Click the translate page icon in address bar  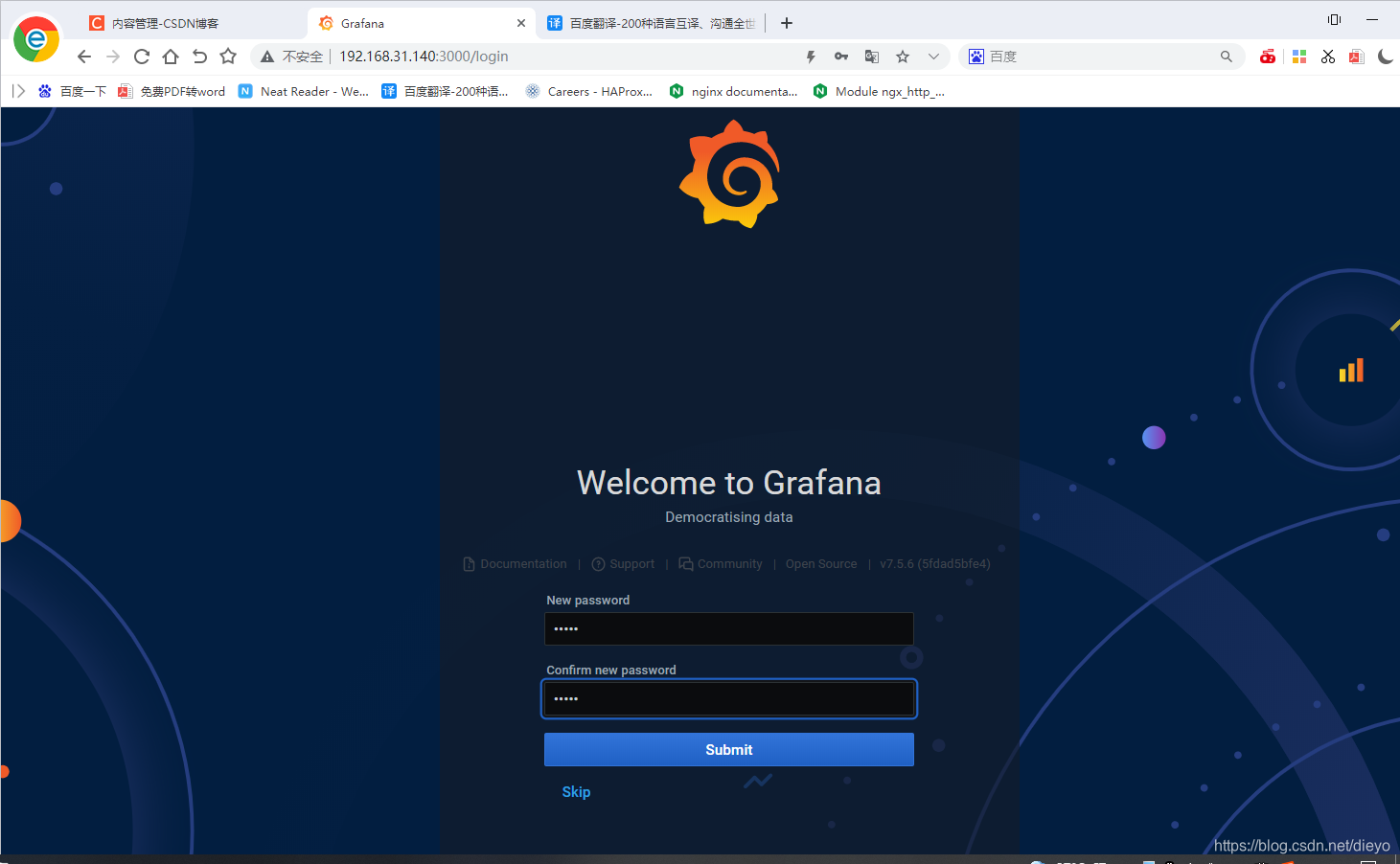point(872,57)
